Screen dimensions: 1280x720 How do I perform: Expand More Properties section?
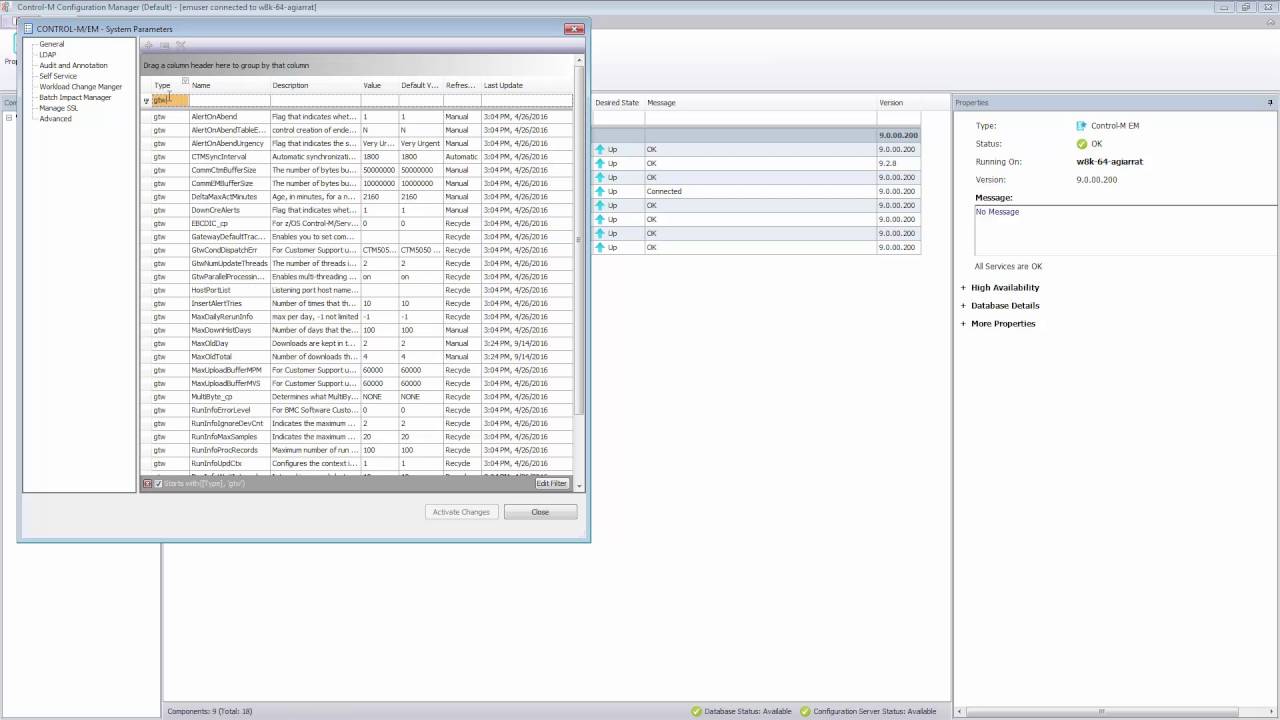pyautogui.click(x=963, y=324)
